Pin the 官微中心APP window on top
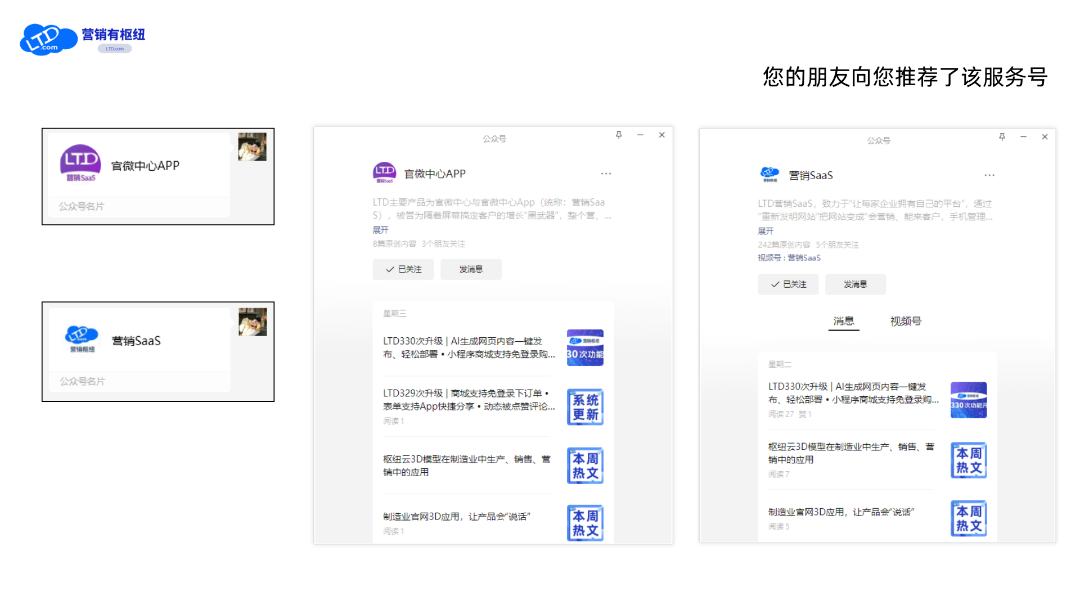The height and width of the screenshot is (607, 1080). click(x=619, y=135)
